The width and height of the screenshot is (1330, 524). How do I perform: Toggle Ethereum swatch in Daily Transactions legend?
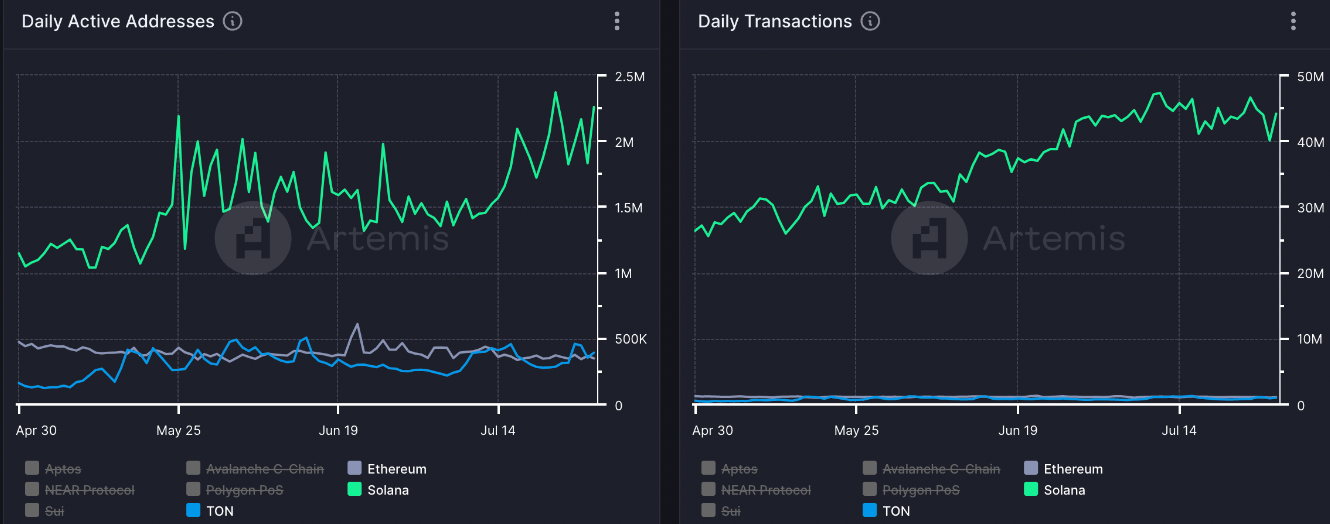pos(1031,468)
